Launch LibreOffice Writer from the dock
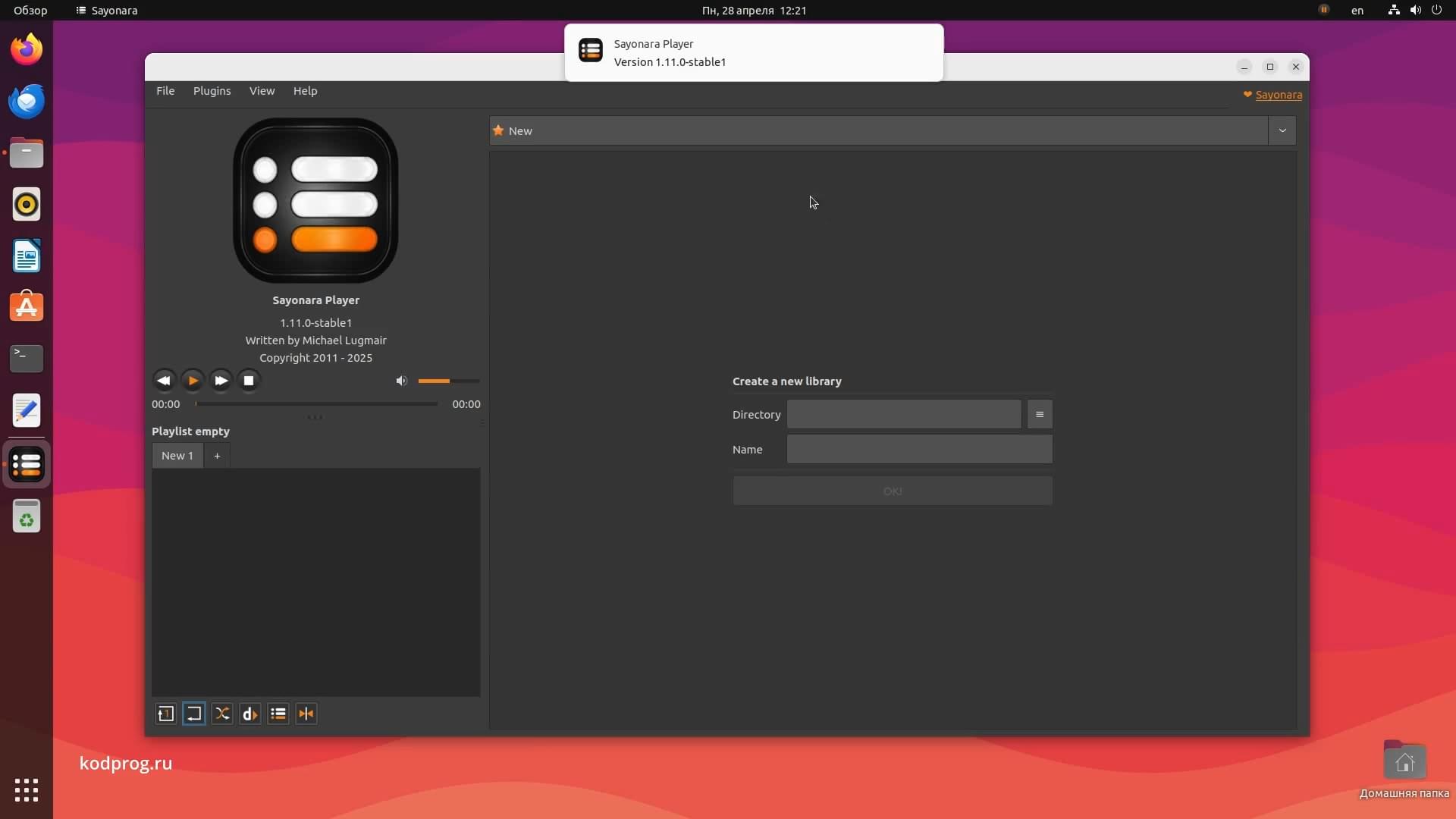Image resolution: width=1456 pixels, height=819 pixels. (27, 256)
